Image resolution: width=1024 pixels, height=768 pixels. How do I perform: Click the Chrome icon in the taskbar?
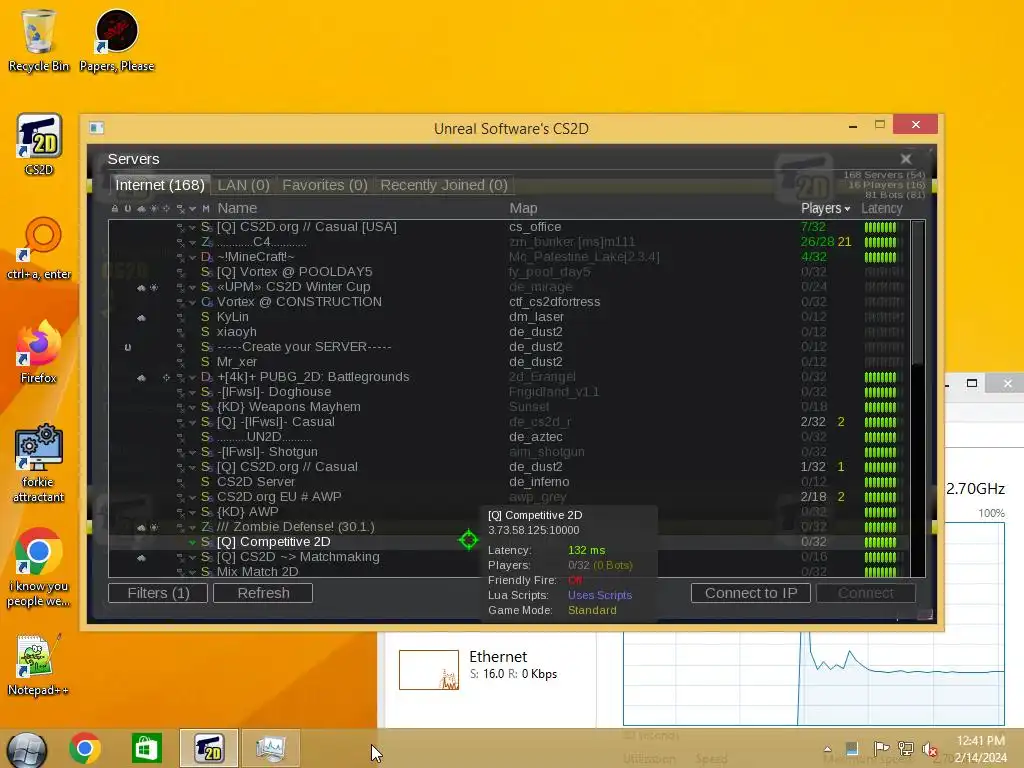(85, 748)
